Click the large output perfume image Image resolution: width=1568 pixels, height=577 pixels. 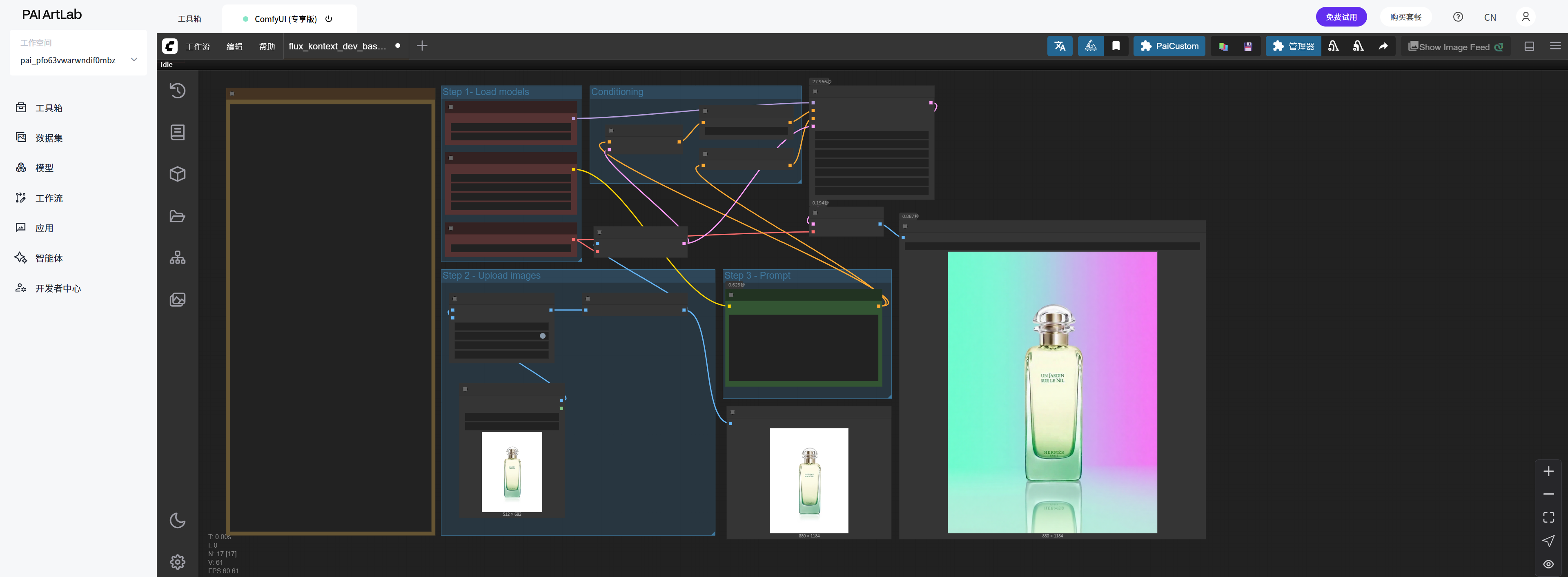[1052, 392]
